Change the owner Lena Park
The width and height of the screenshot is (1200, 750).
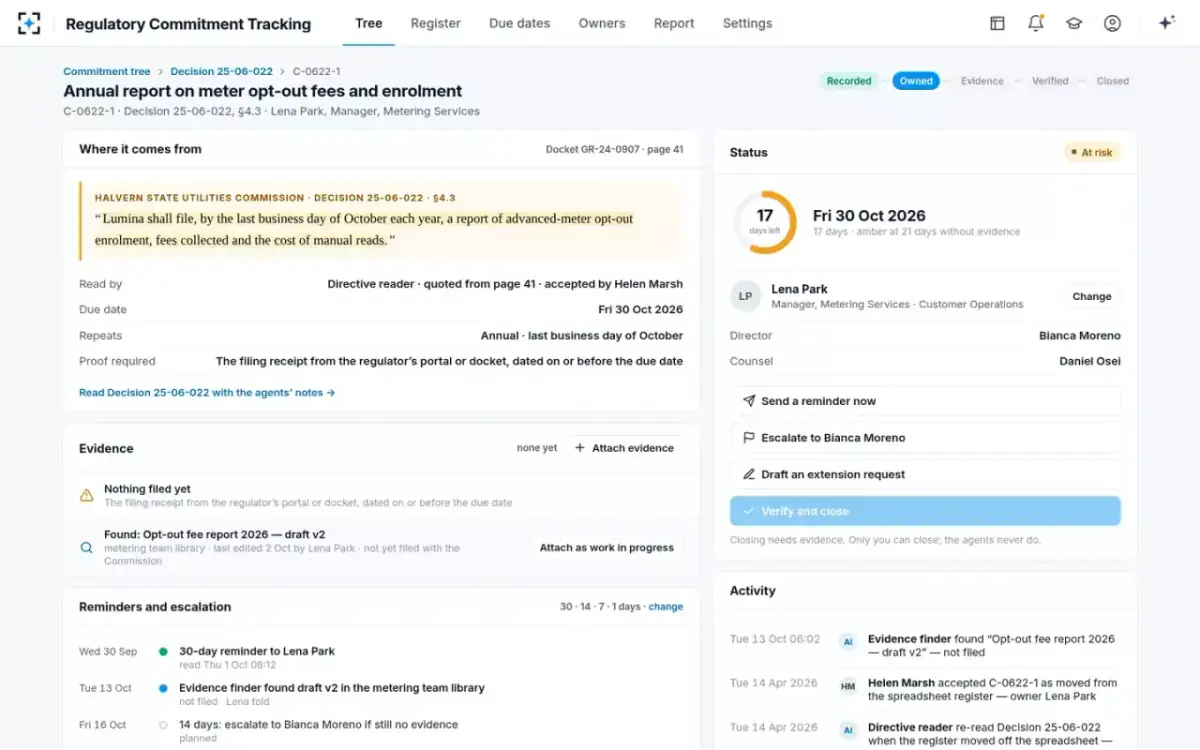coord(1091,297)
